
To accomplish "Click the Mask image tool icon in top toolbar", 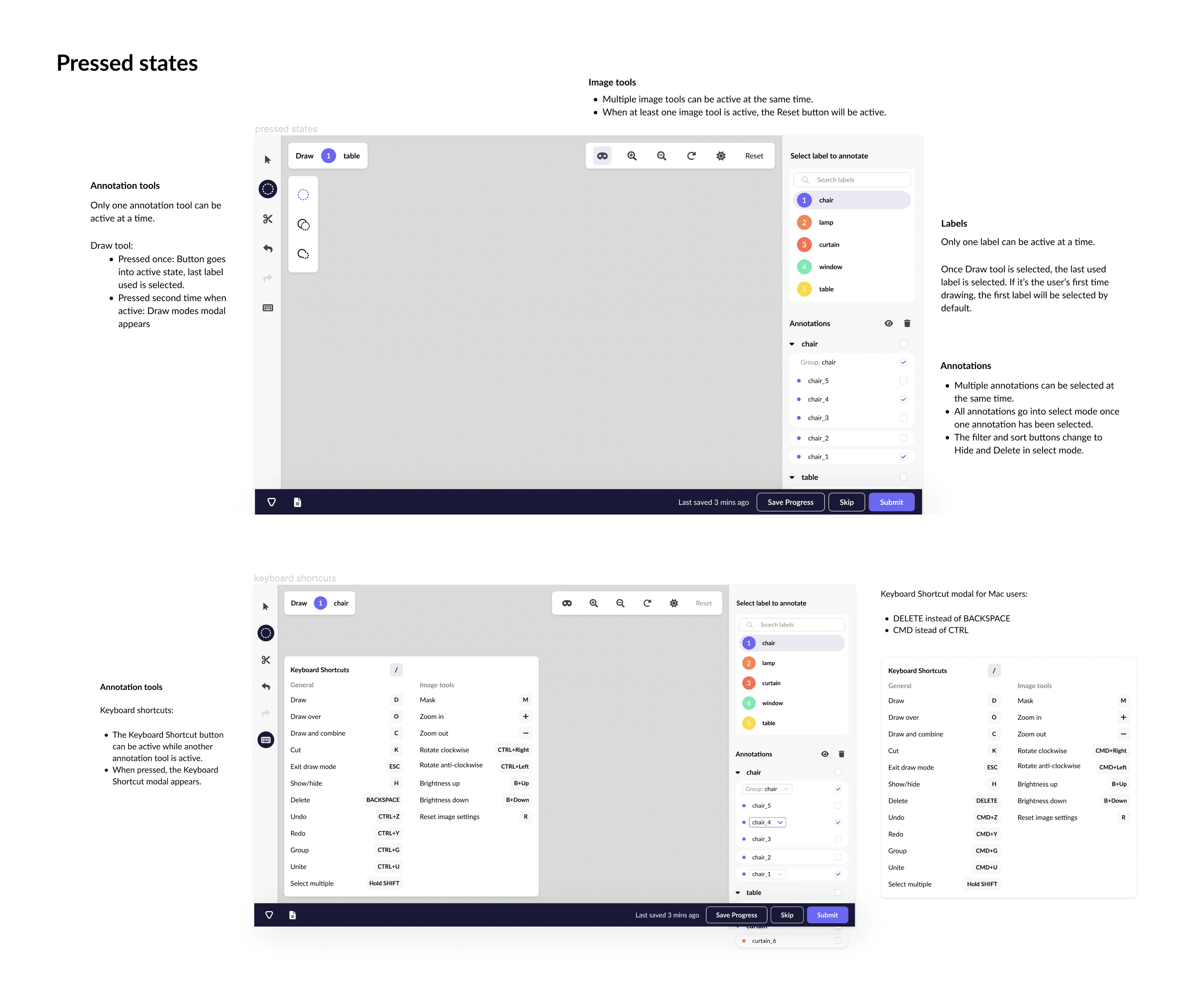I will click(x=602, y=156).
